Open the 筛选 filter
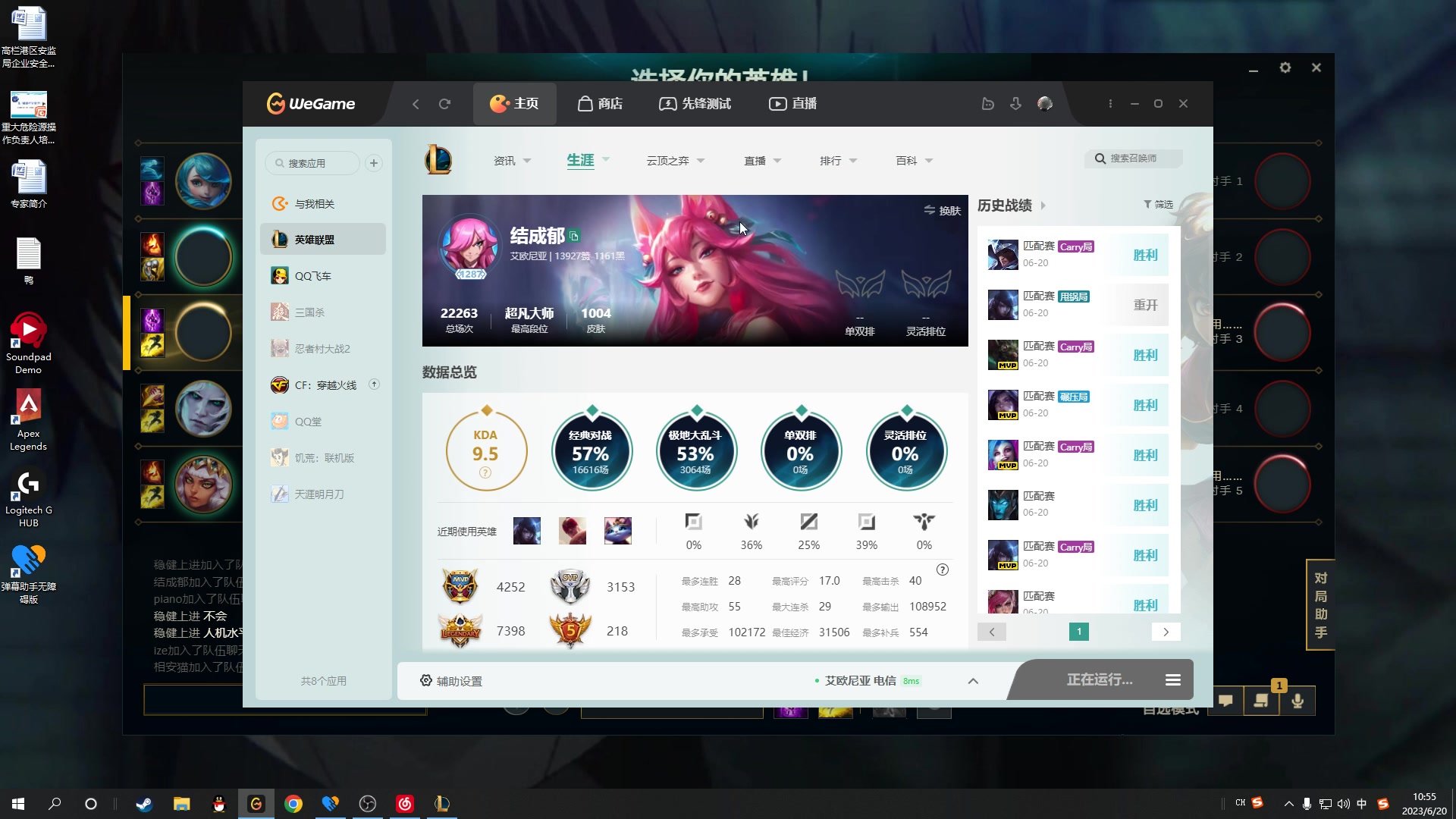Image resolution: width=1456 pixels, height=819 pixels. coord(1158,205)
